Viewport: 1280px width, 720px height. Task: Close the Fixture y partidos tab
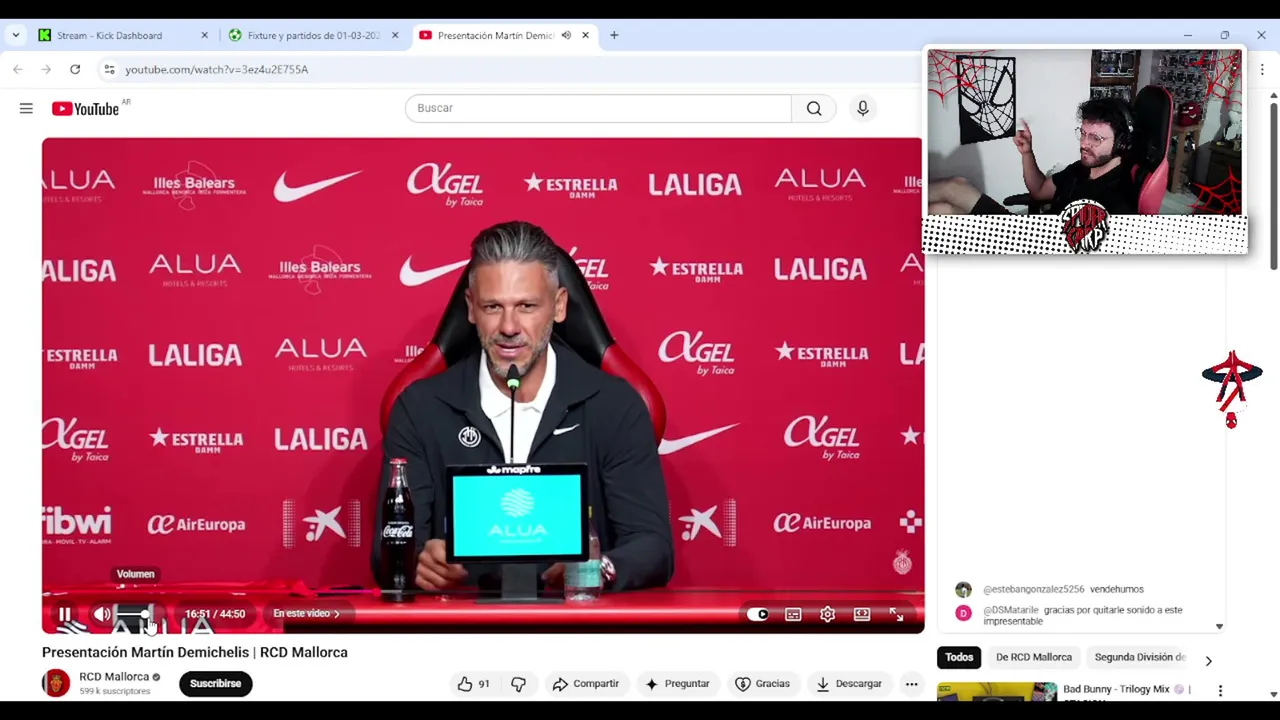394,35
